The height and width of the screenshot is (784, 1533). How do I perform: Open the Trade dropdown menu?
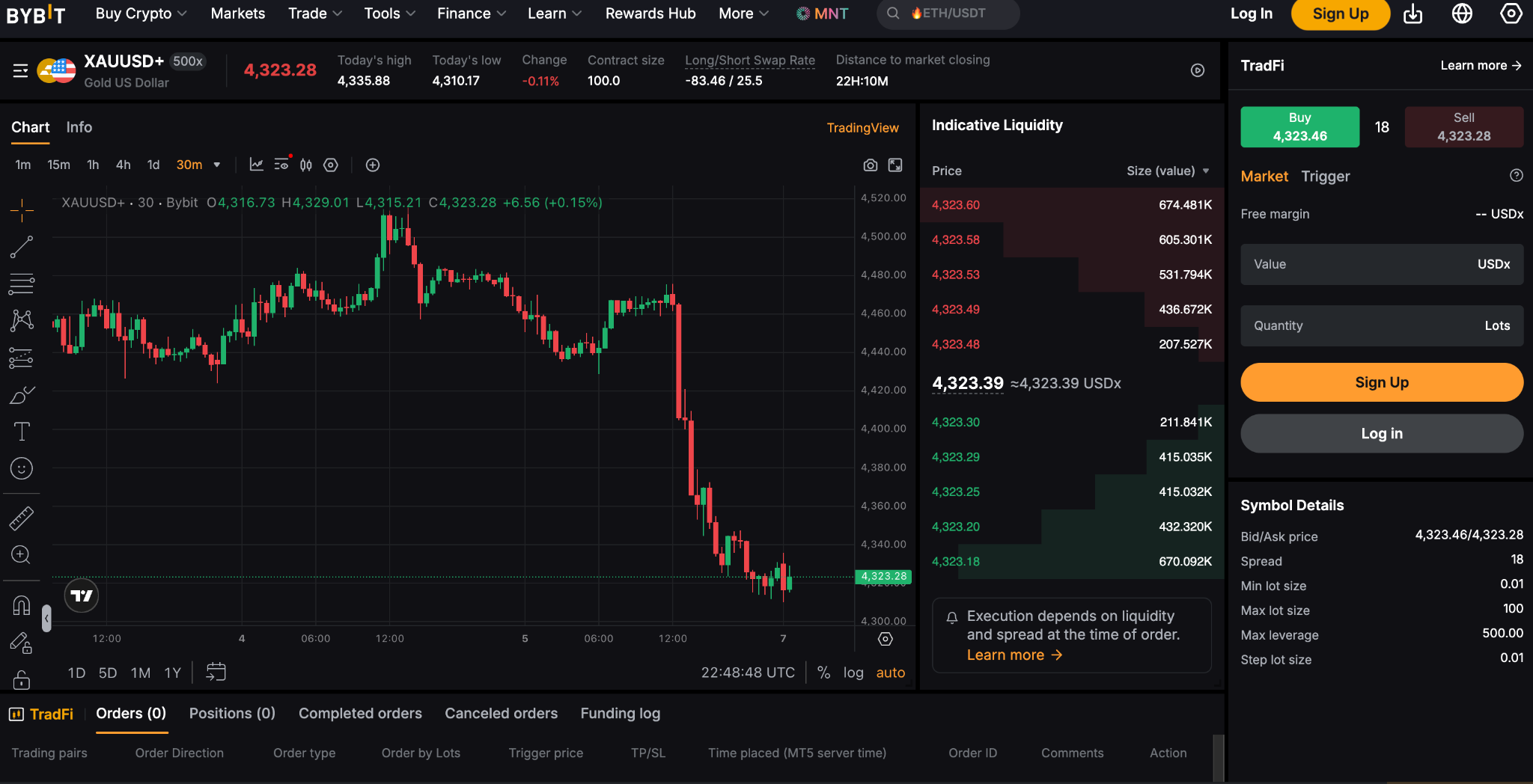tap(315, 13)
